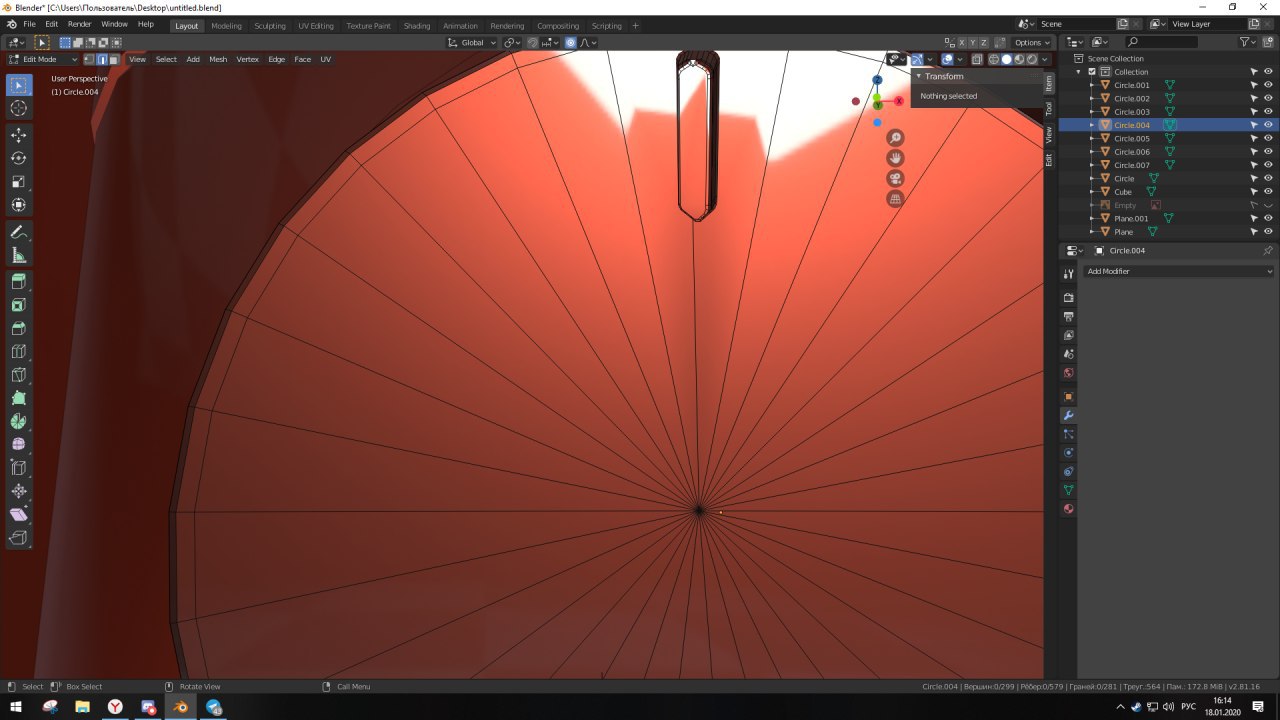Uncheck the Collection exclude checkbox
This screenshot has height=720, width=1280.
pyautogui.click(x=1092, y=72)
